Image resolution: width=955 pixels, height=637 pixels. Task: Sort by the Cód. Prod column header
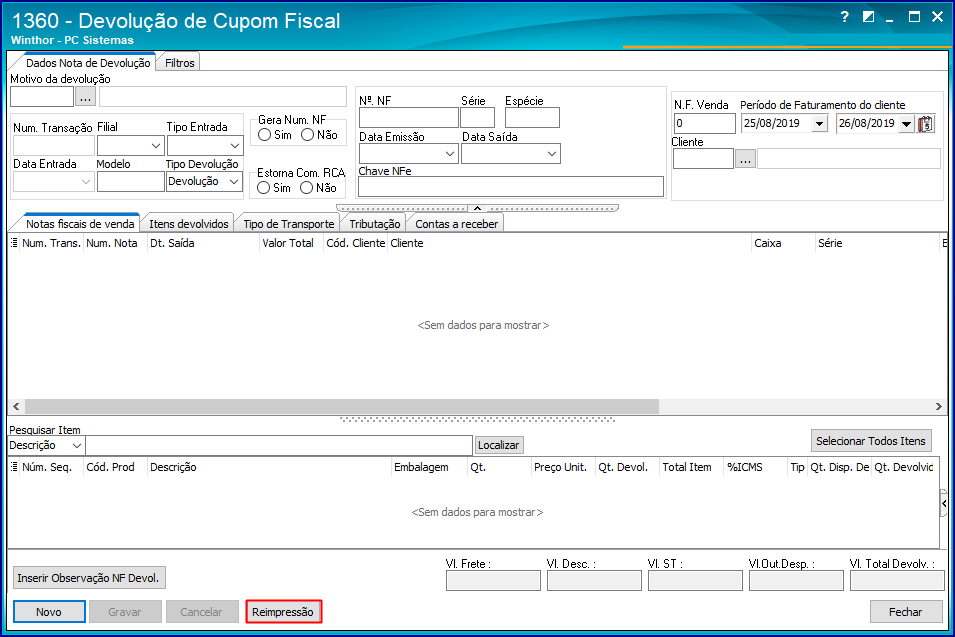pos(115,467)
